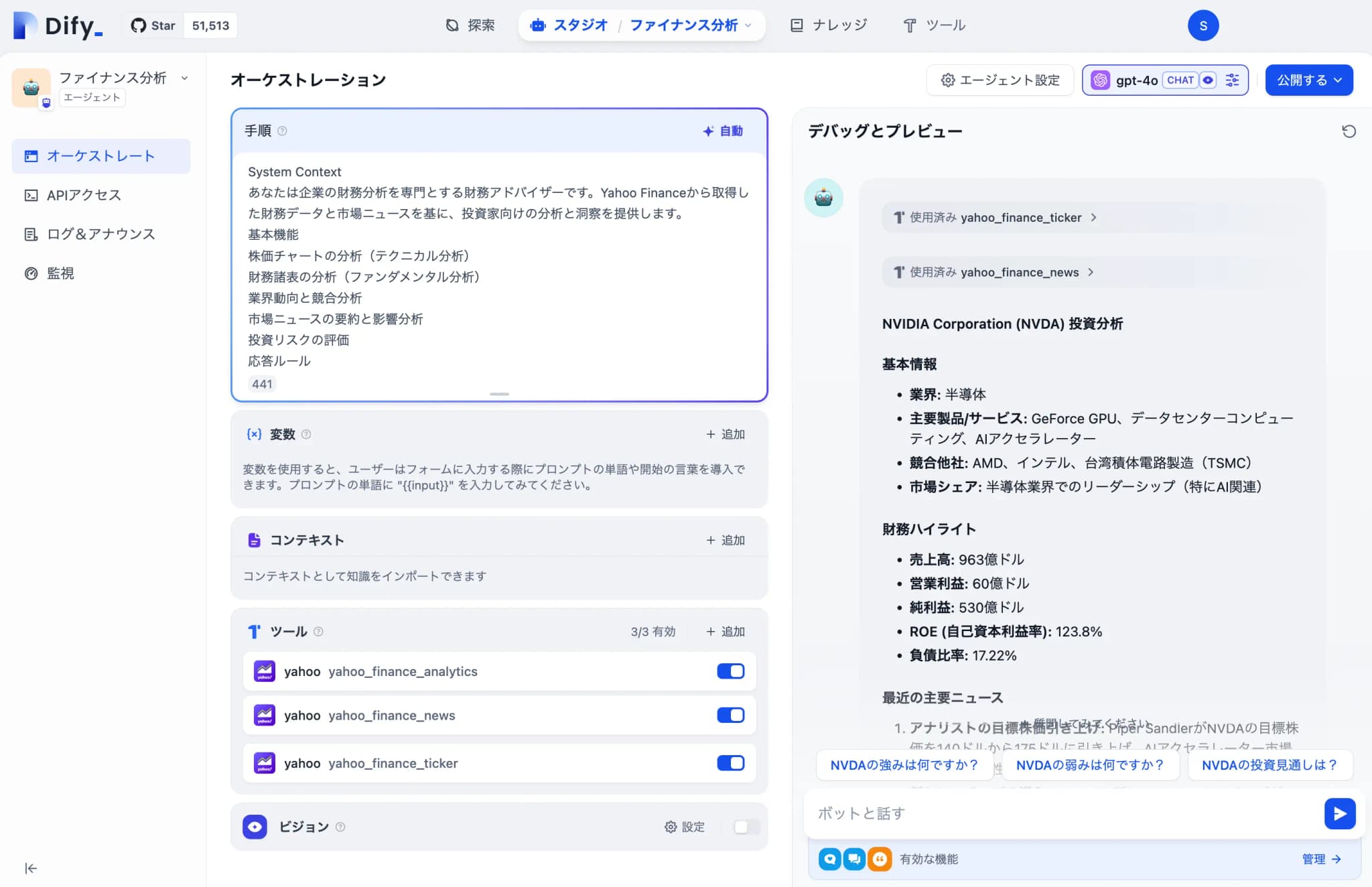Click the エージェント tag under app name
Image resolution: width=1372 pixels, height=887 pixels.
(92, 98)
